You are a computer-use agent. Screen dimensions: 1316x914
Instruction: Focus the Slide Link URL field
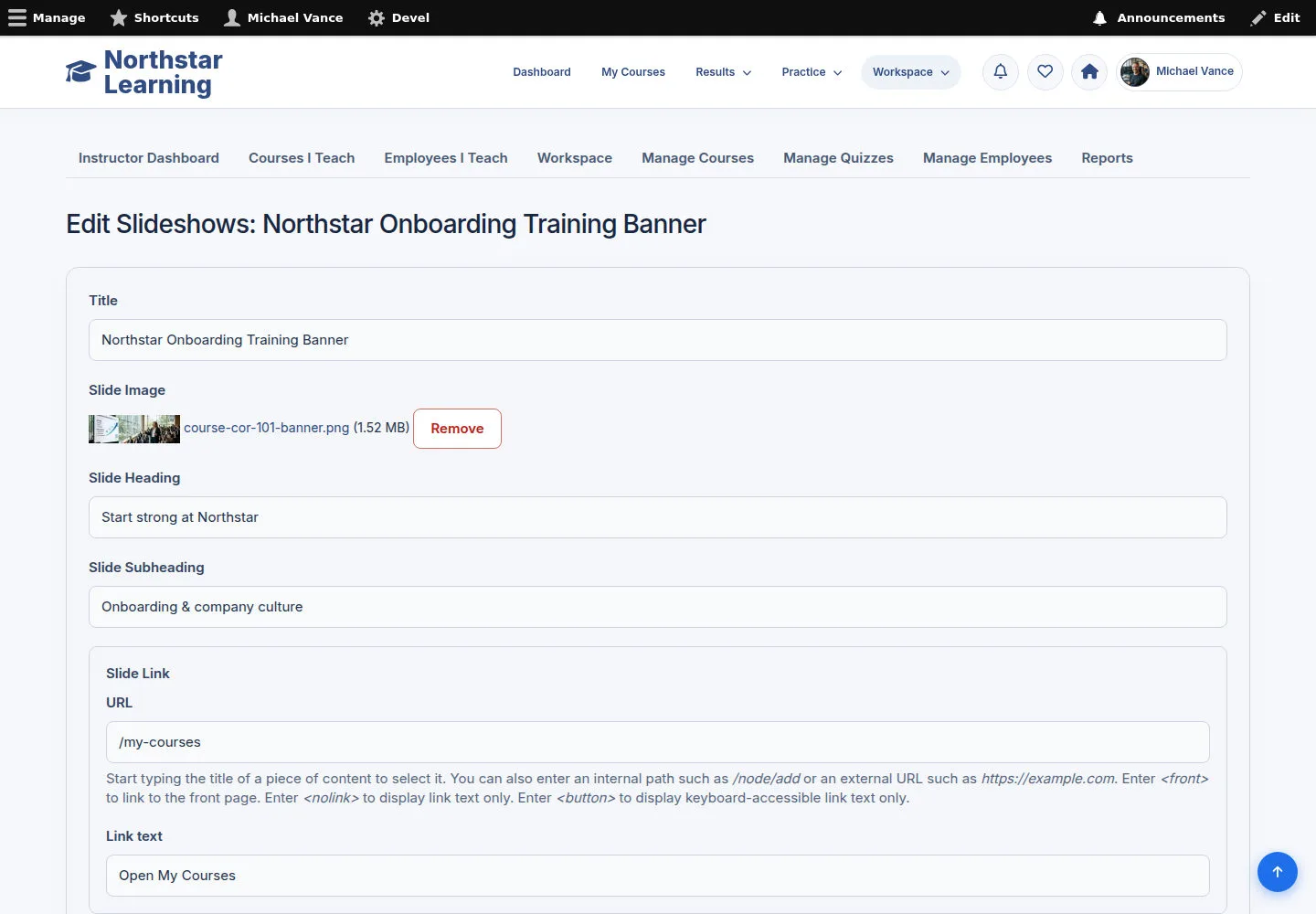point(658,742)
